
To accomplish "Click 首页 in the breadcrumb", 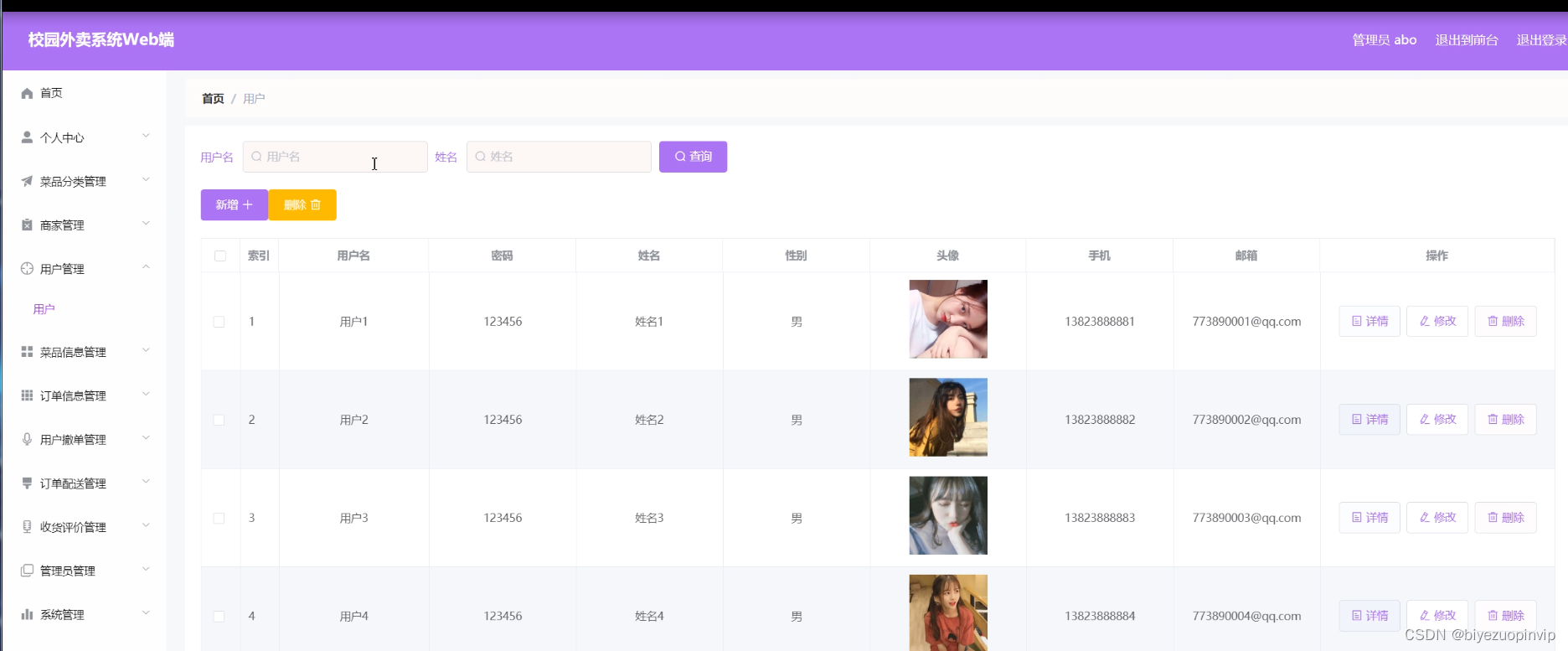I will pos(213,98).
